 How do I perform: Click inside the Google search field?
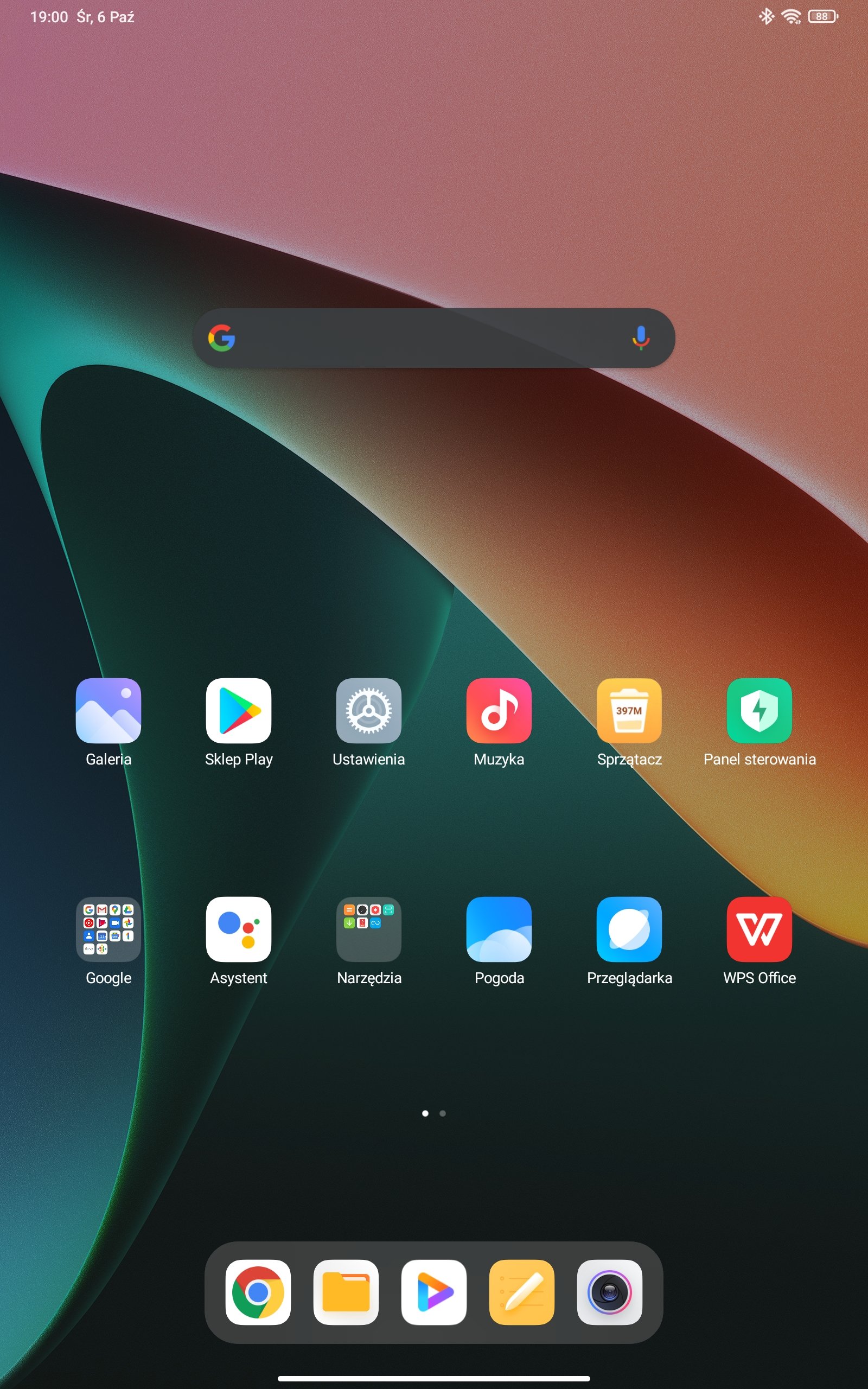[x=433, y=337]
